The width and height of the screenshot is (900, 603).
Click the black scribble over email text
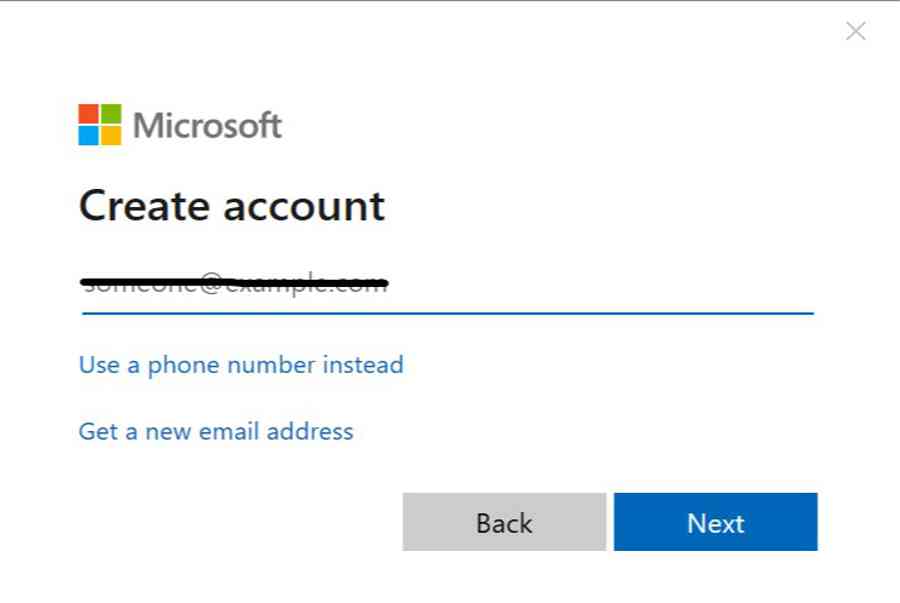point(234,282)
